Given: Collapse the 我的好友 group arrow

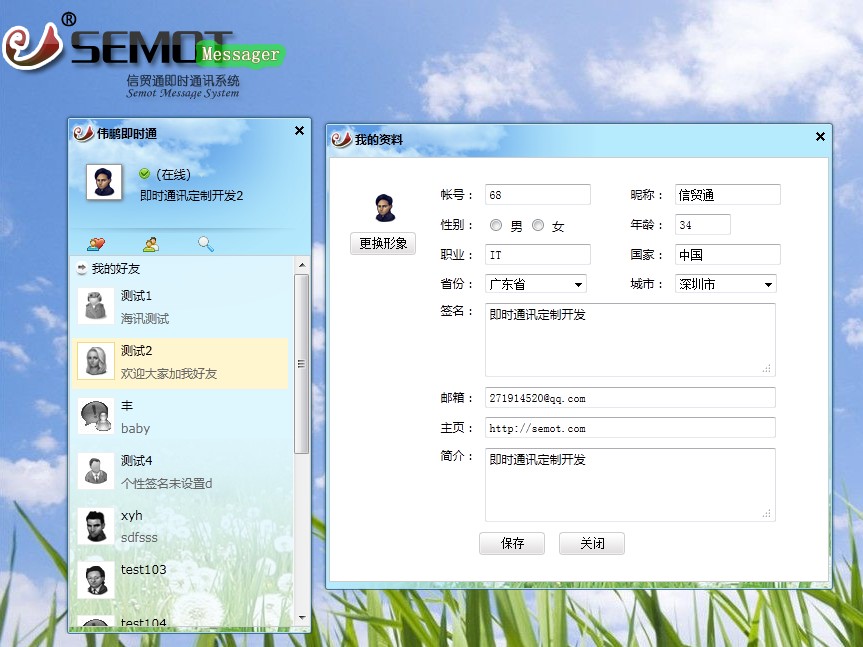Looking at the screenshot, I should click(x=81, y=268).
